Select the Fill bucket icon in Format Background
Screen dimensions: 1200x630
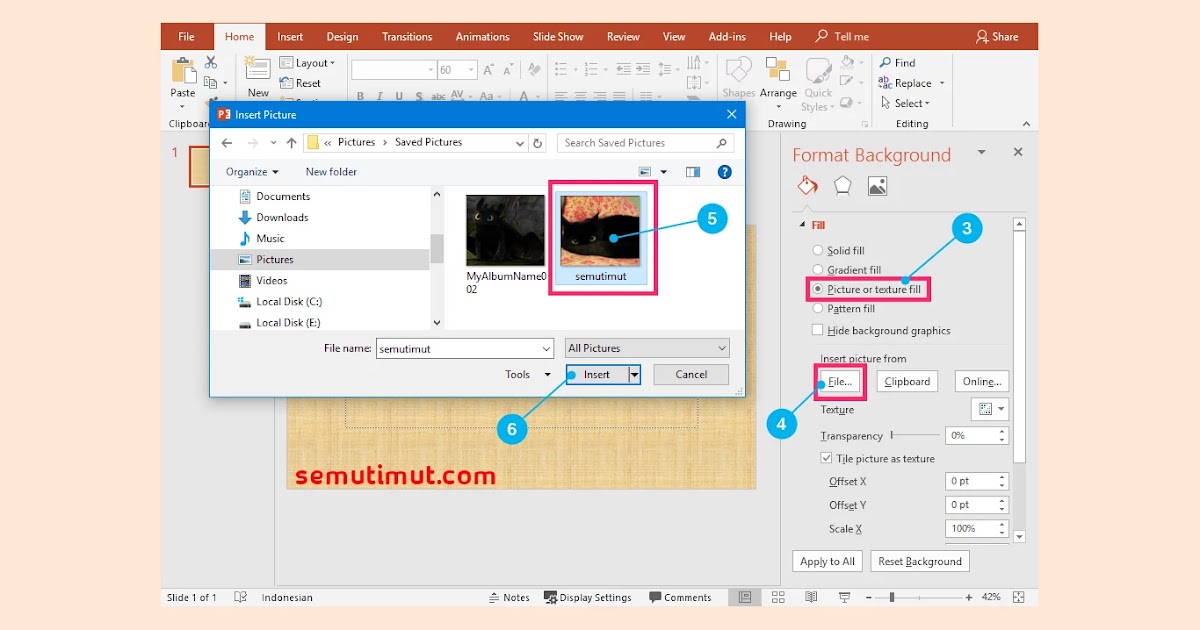807,185
